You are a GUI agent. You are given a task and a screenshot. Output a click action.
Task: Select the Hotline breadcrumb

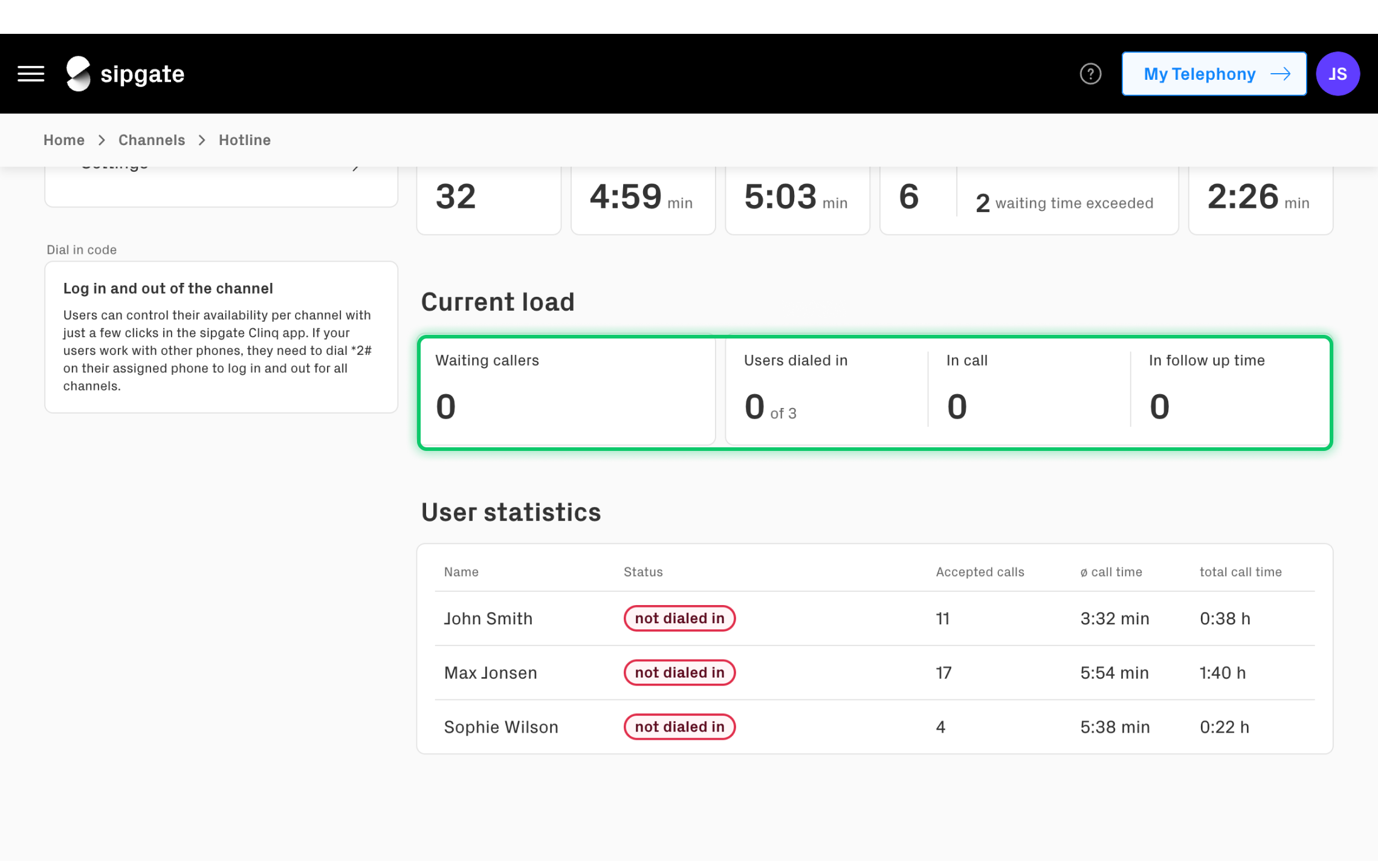click(245, 140)
